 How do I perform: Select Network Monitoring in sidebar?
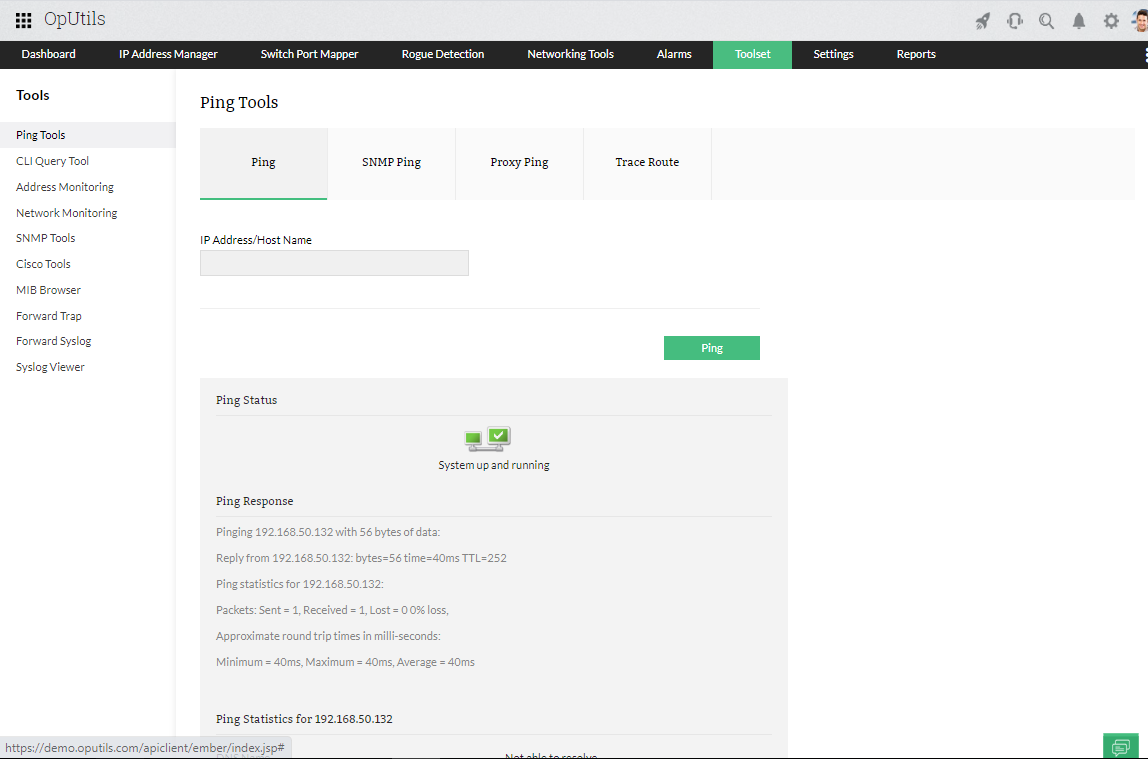[67, 213]
